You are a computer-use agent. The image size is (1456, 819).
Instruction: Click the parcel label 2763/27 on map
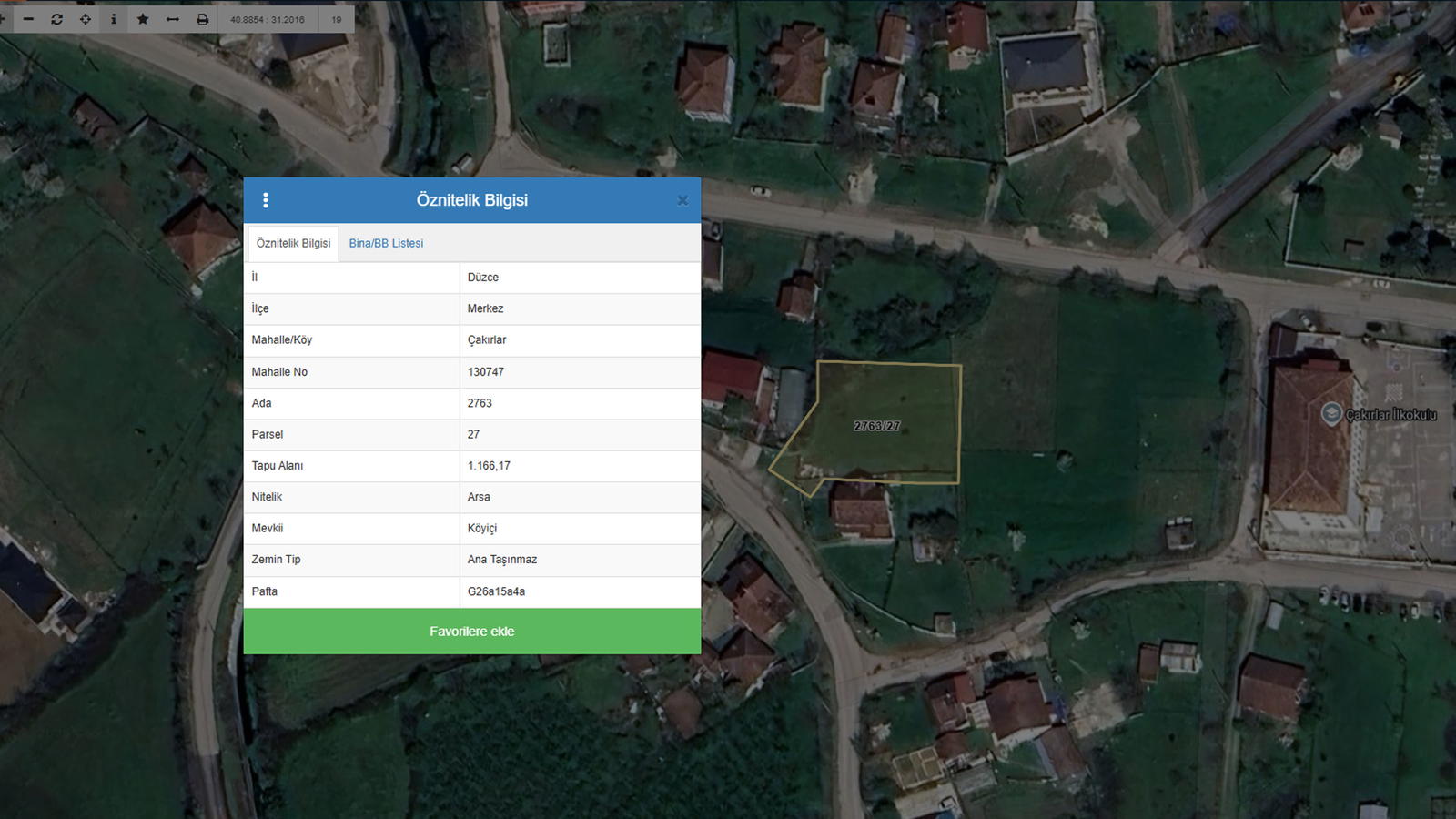(876, 426)
